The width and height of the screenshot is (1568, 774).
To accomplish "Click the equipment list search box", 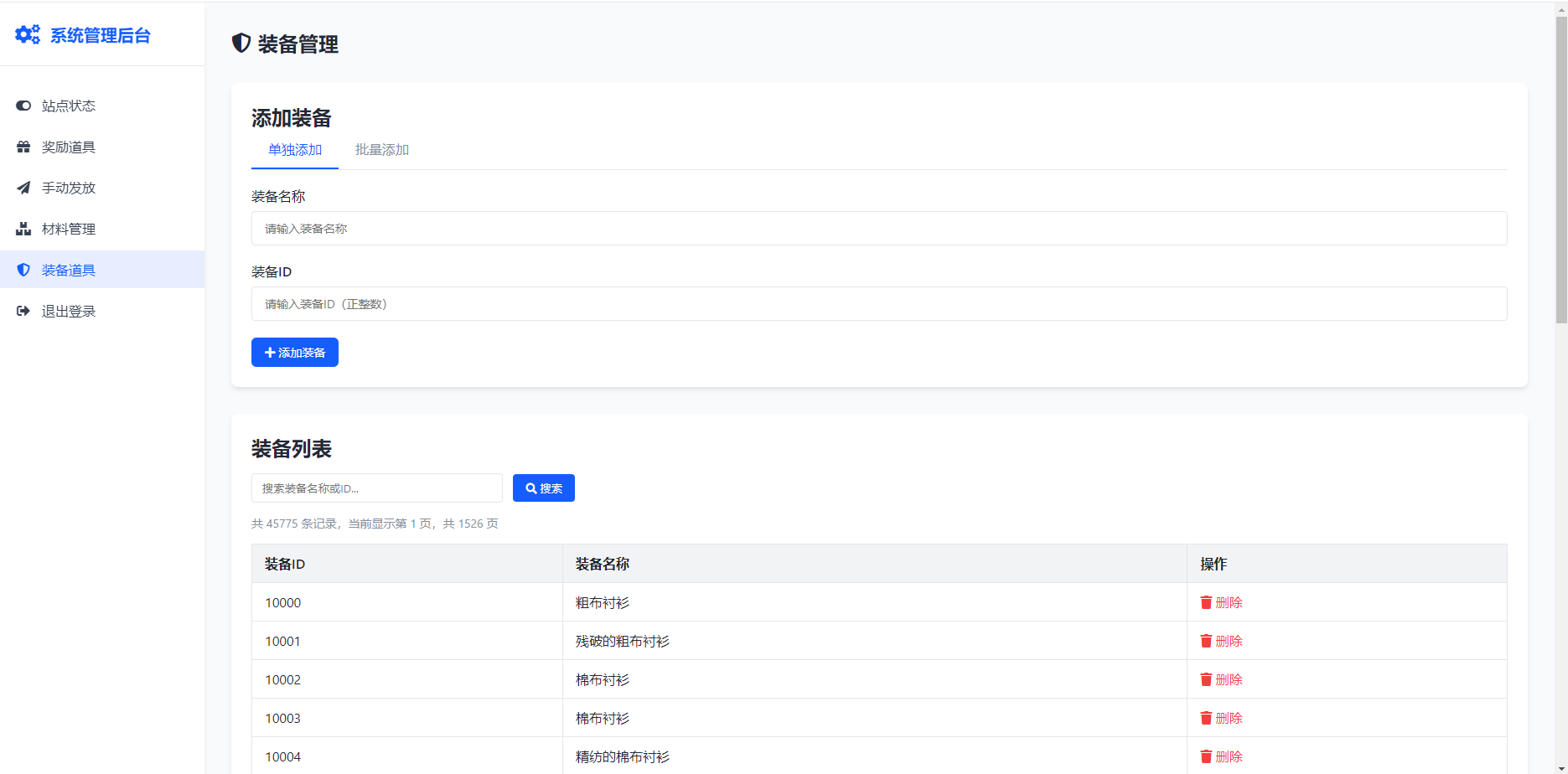I will [x=376, y=488].
